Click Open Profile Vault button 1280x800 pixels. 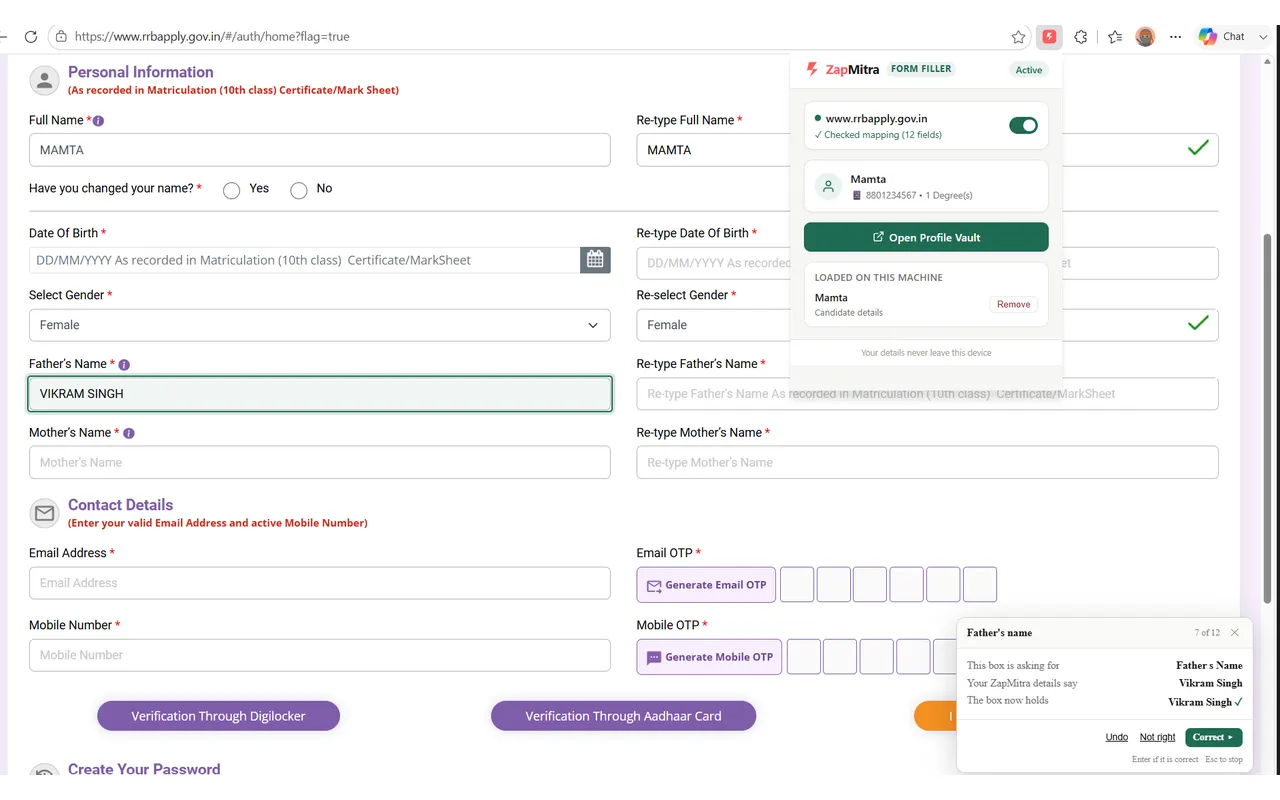[x=926, y=237]
